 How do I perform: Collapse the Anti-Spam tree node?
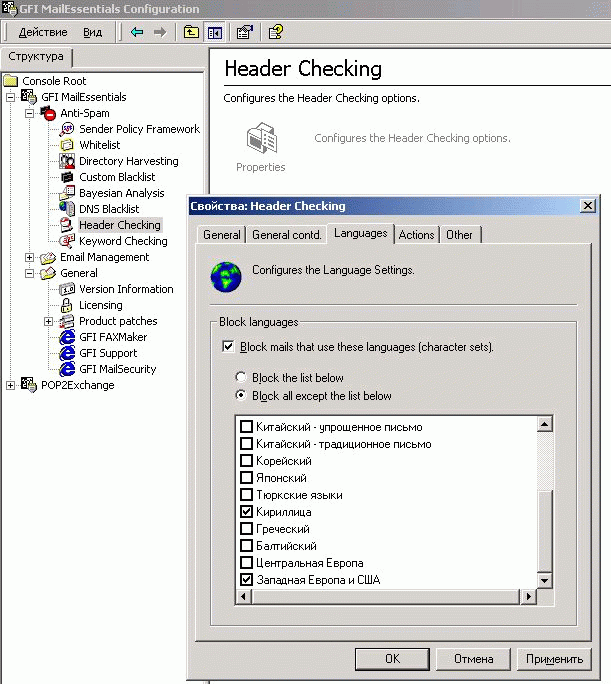[x=29, y=113]
